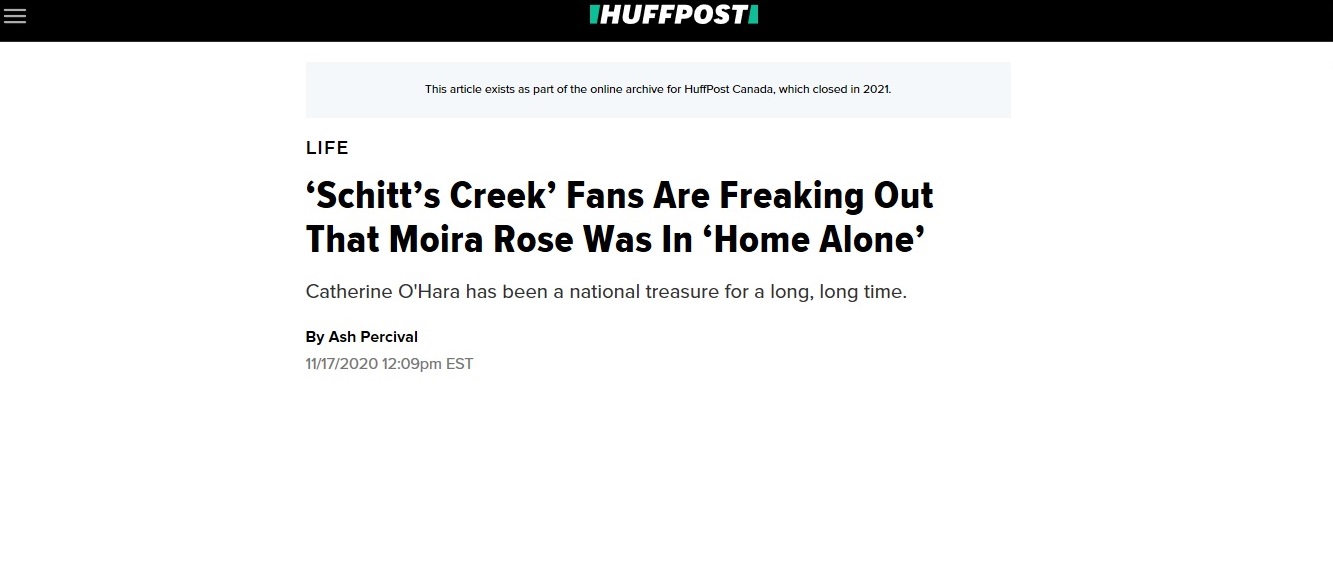Image resolution: width=1333 pixels, height=585 pixels.
Task: Click the word 'By' before author name
Action: [315, 337]
